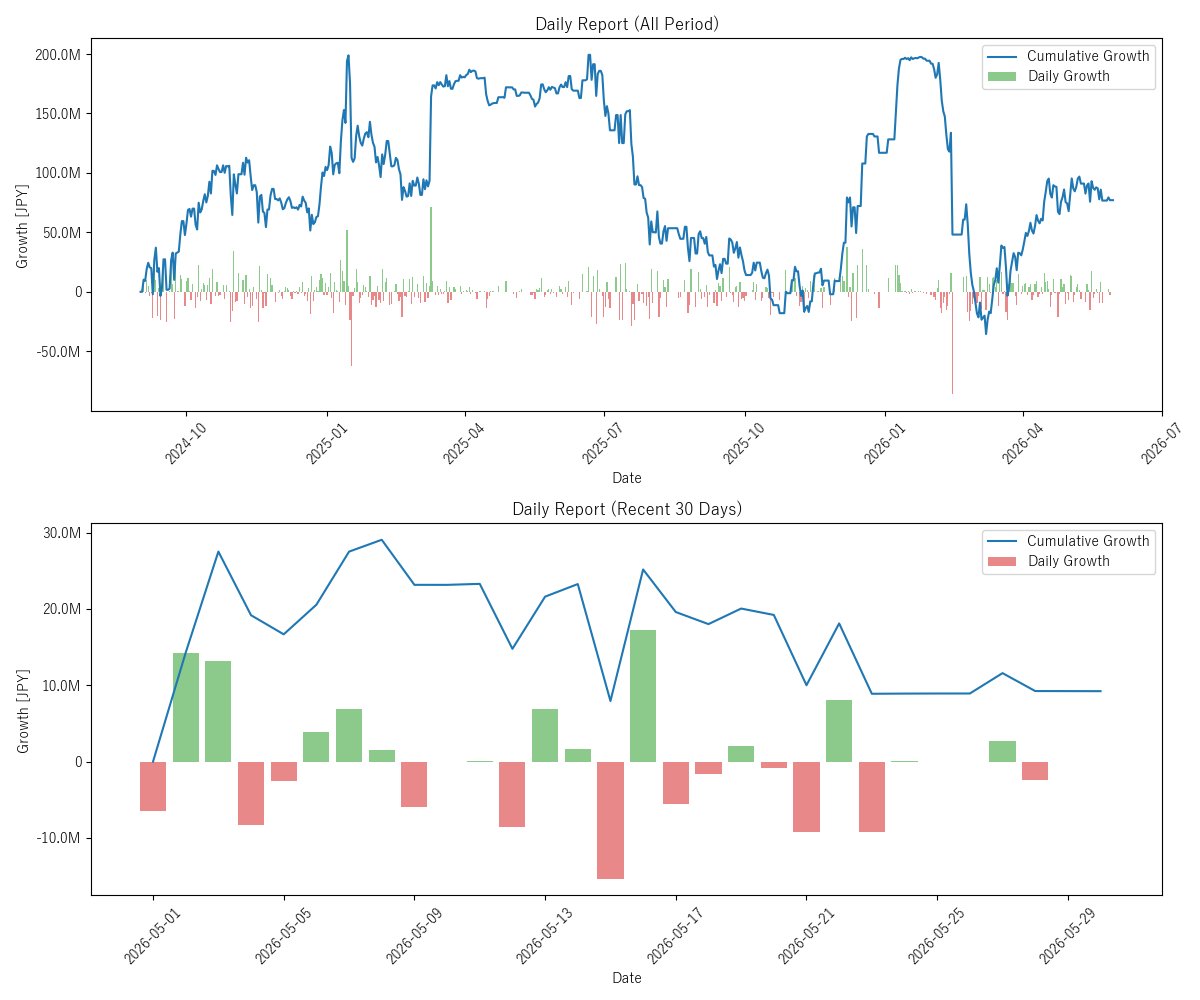Click Cumulative Growth in the top chart legend

(1088, 56)
